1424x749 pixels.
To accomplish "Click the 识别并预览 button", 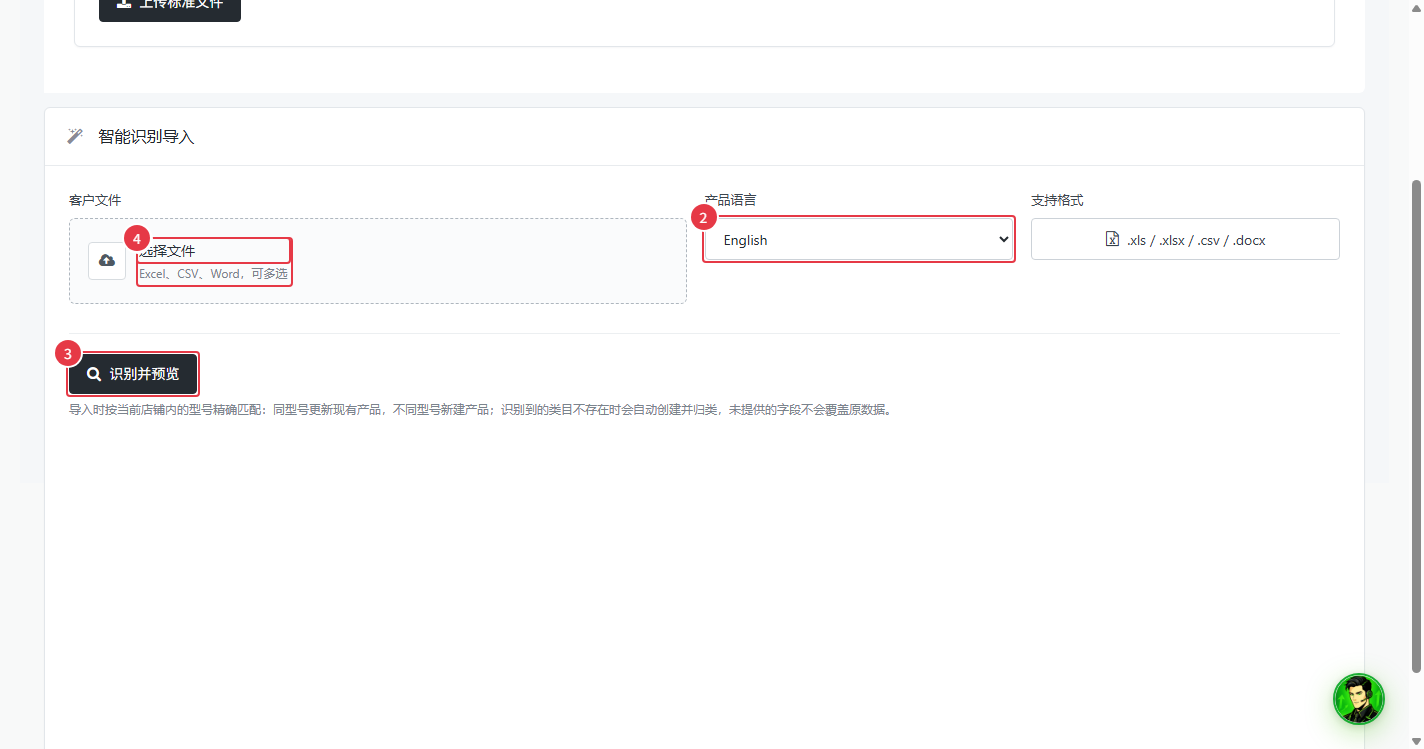I will tap(133, 374).
